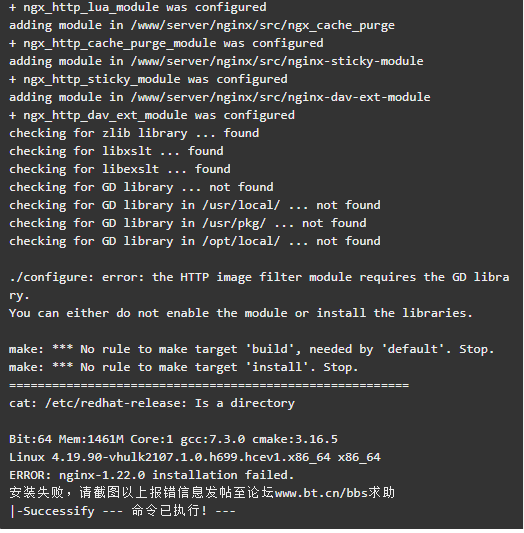Click the 'GD library in /opt/local/' line
This screenshot has height=533, width=524.
(x=195, y=241)
